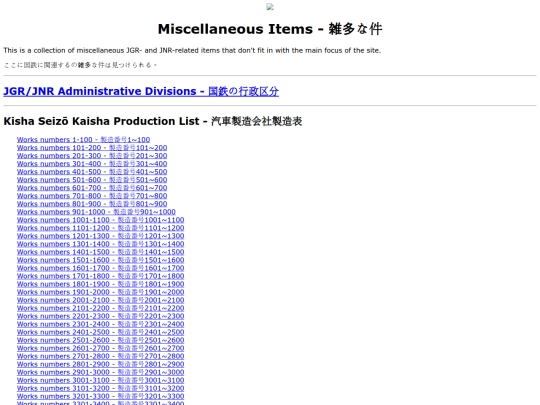Open Works numbers 1301-1400 link

(101, 244)
